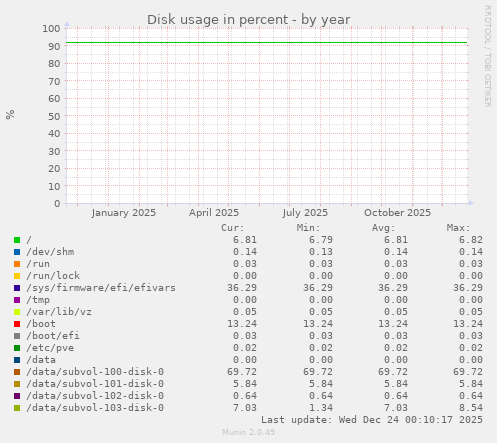Click the 'July 2025' axis label
Viewport: 497px width, 443px height.
[x=305, y=213]
